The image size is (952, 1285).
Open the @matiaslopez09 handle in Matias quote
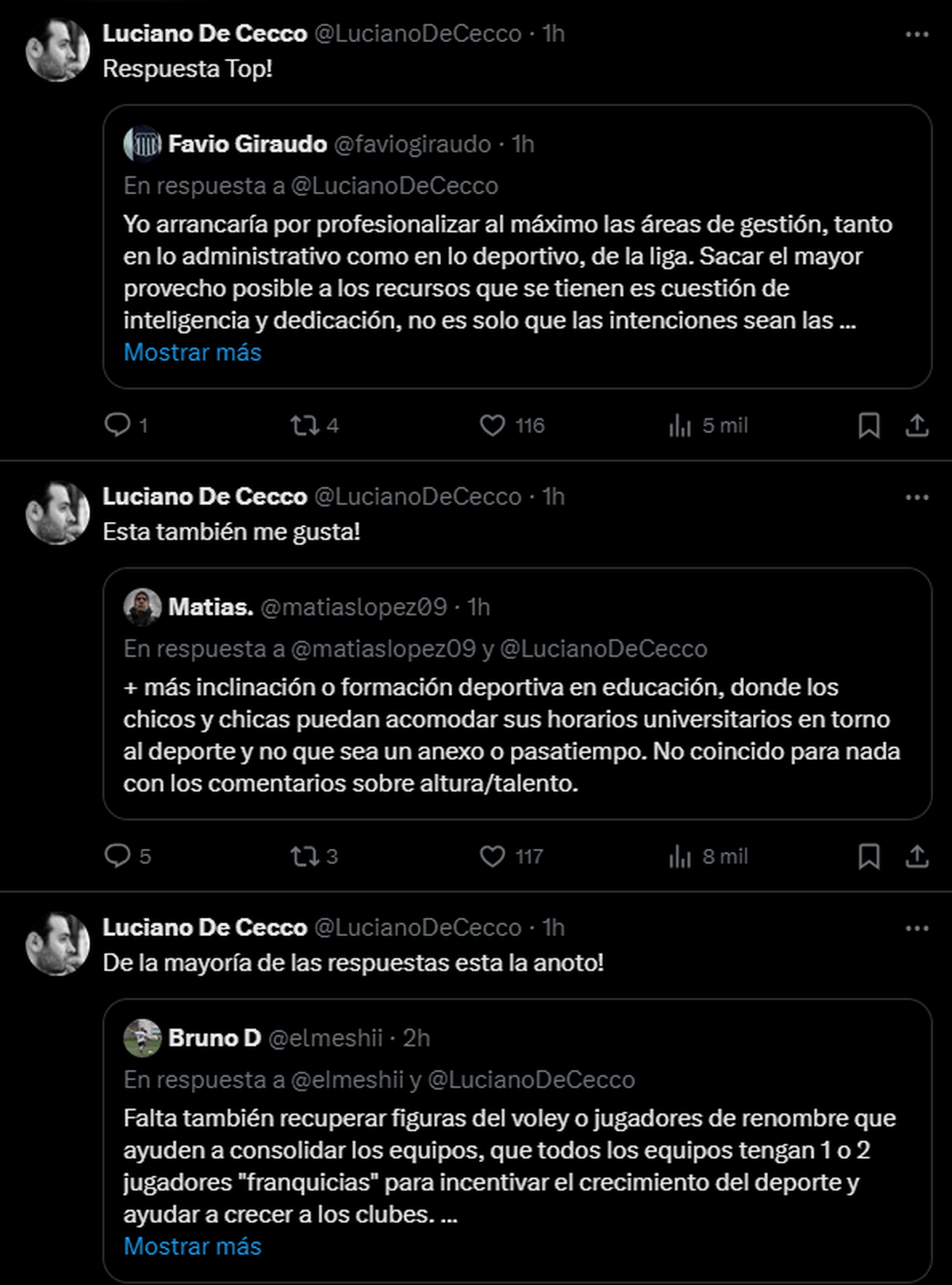353,607
